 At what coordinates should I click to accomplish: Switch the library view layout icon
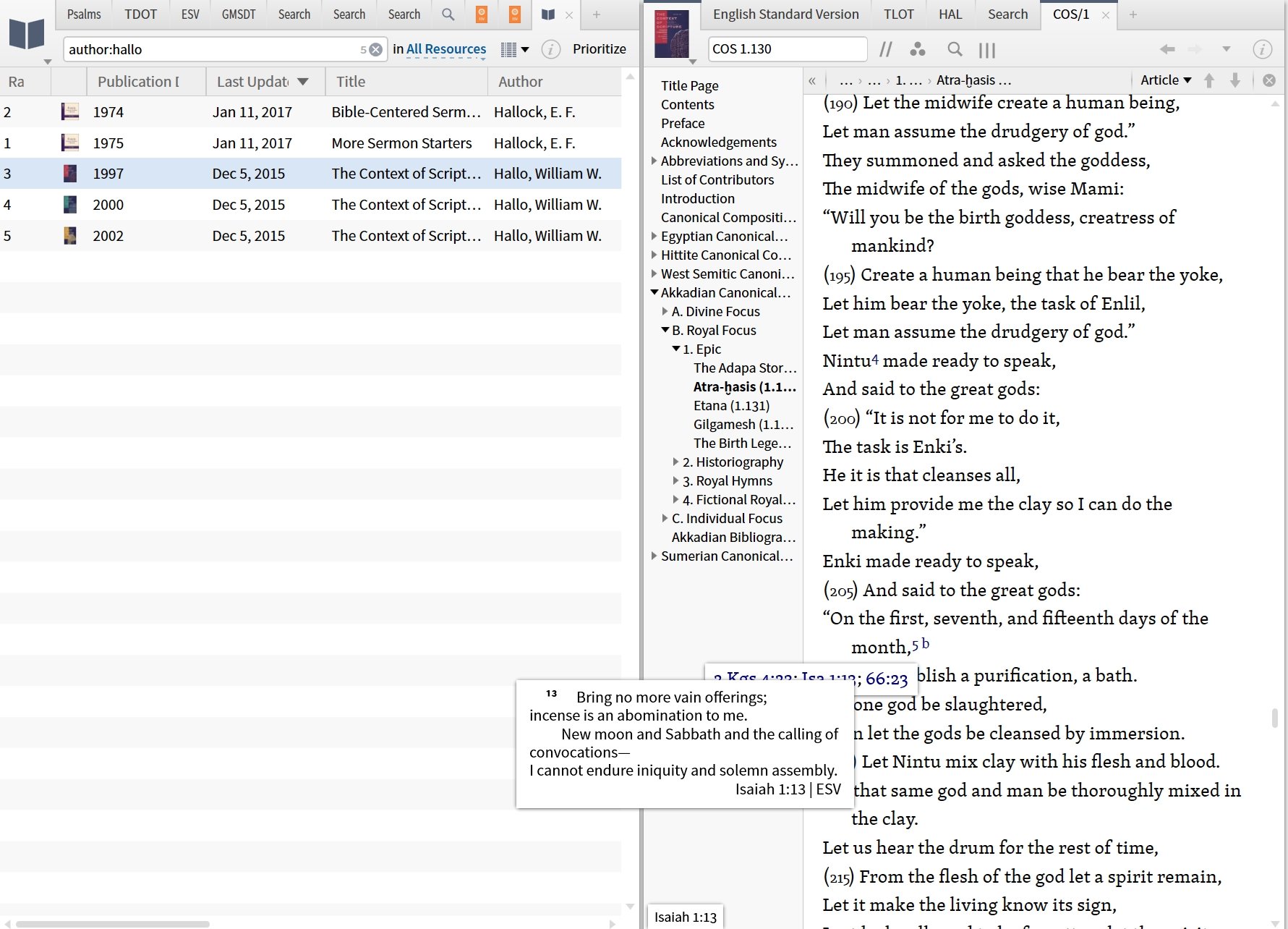click(x=508, y=49)
